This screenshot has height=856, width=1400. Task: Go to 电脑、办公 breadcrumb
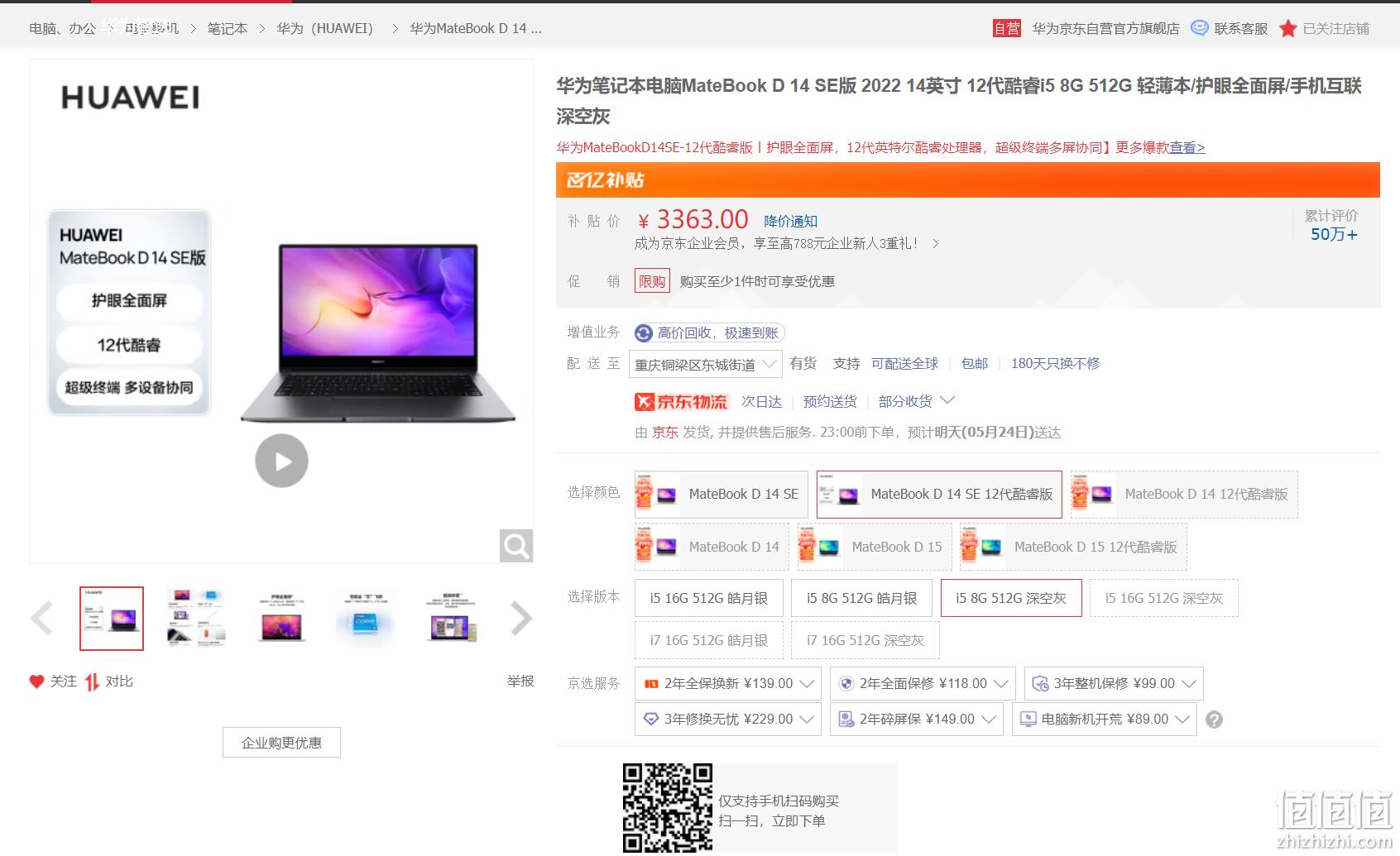[62, 29]
